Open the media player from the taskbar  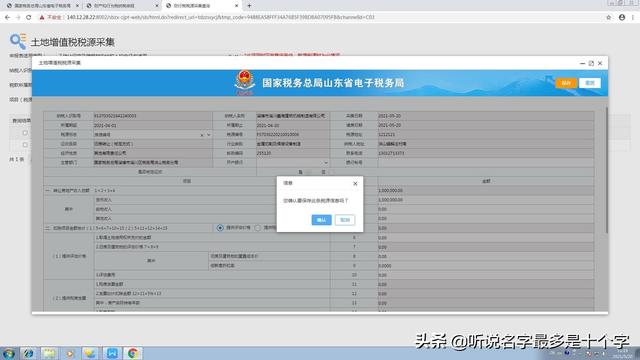pyautogui.click(x=70, y=353)
